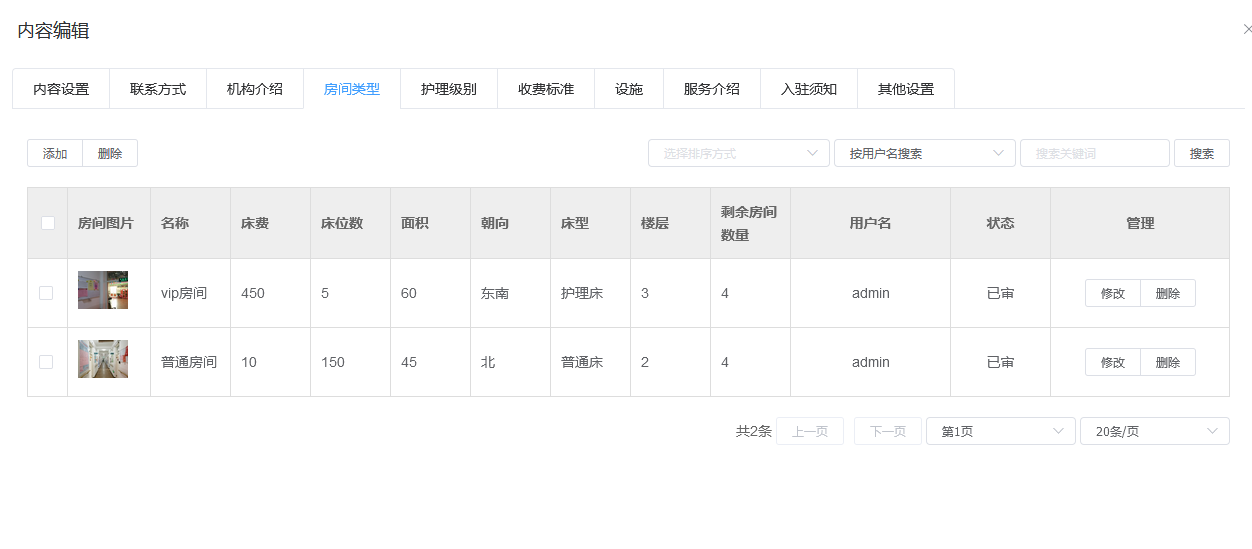Click the 剩余房间数量 column header
Viewport: 1252px width, 549px height.
pyautogui.click(x=749, y=223)
